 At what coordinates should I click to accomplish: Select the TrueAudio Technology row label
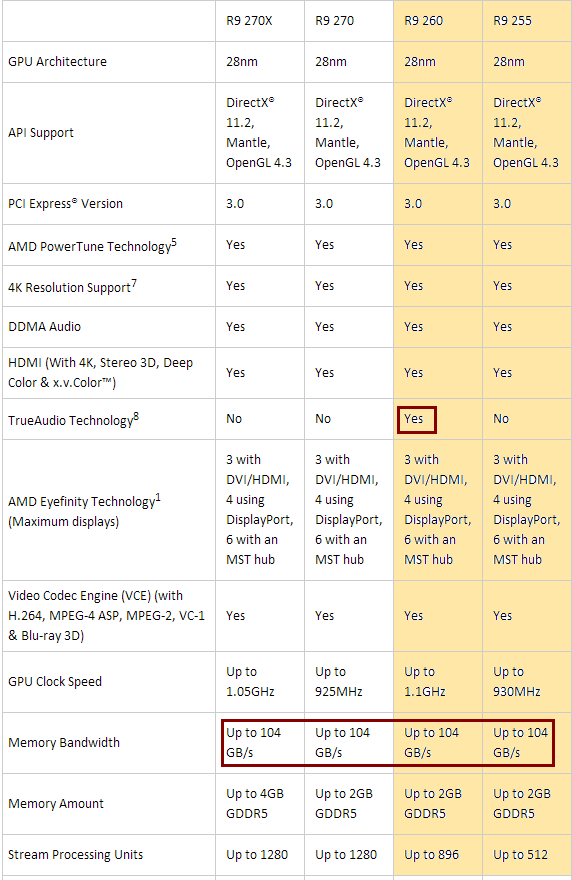click(x=74, y=420)
